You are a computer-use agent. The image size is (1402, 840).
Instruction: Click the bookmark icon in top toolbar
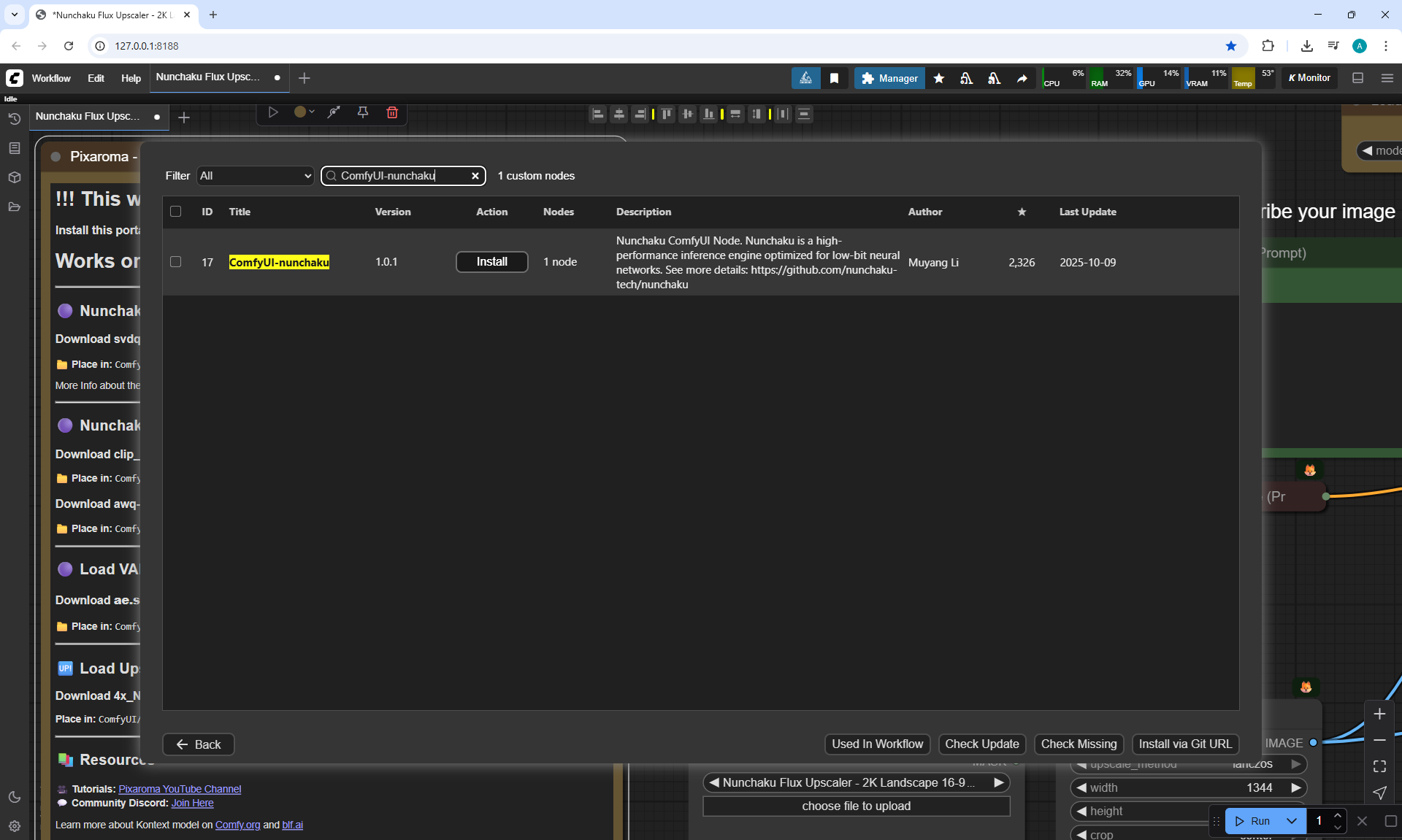834,78
